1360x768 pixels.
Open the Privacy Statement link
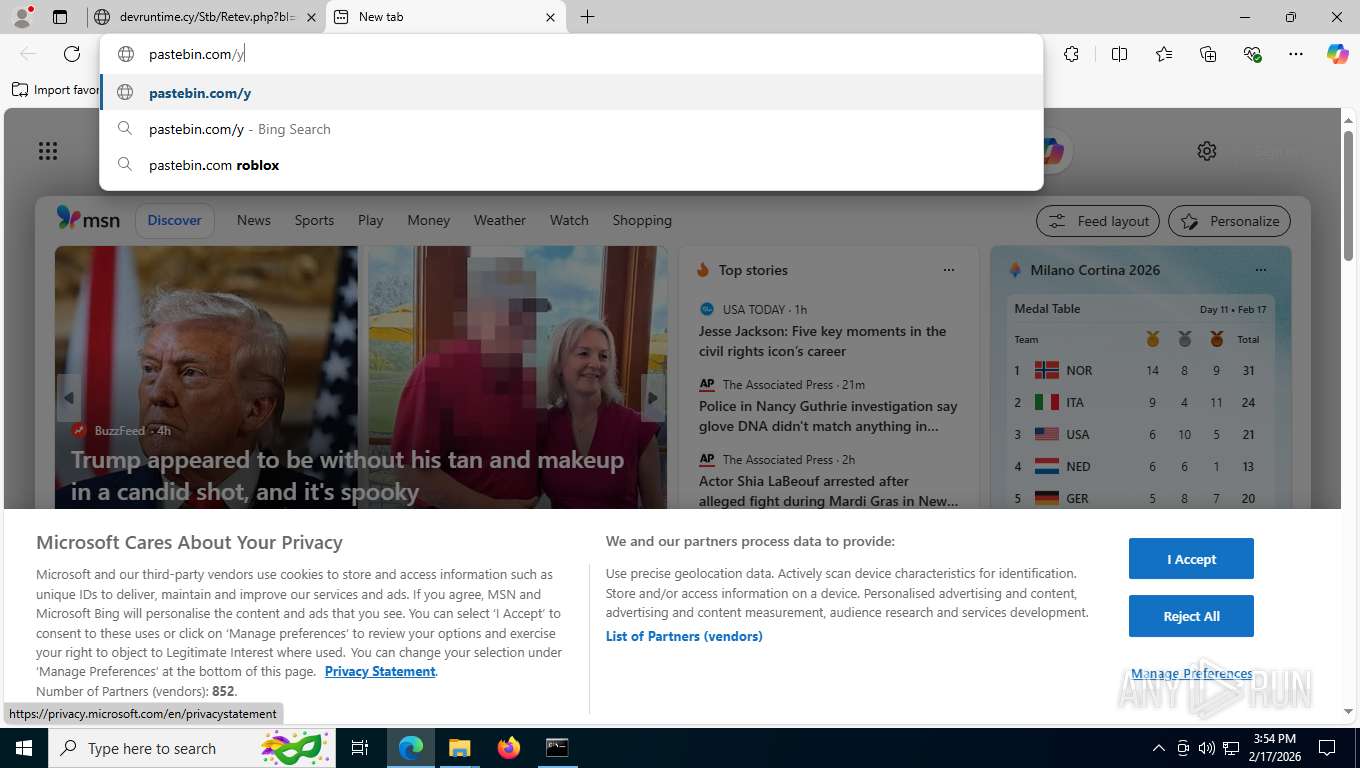(380, 671)
